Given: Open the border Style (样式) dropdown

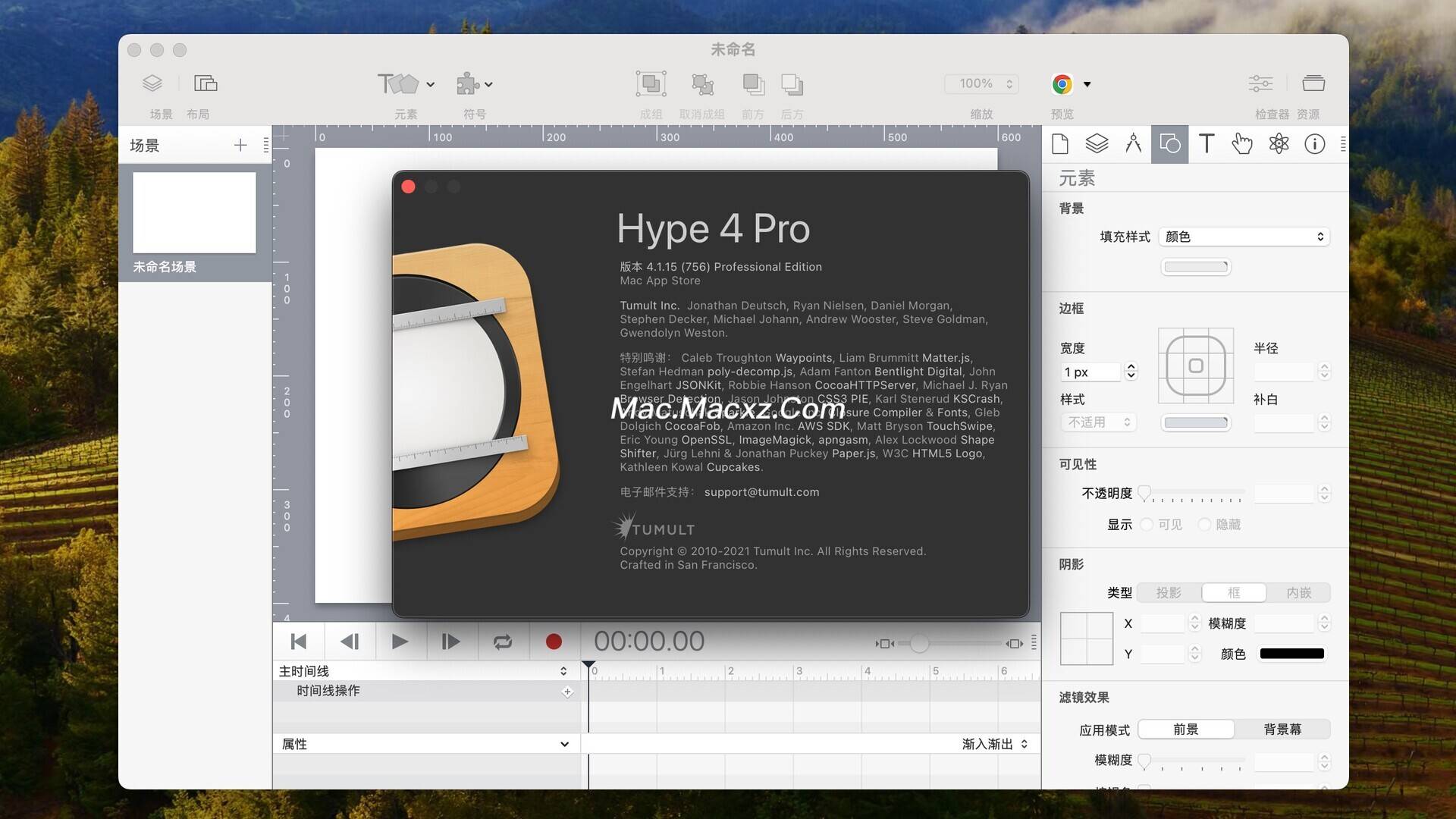Looking at the screenshot, I should 1098,422.
